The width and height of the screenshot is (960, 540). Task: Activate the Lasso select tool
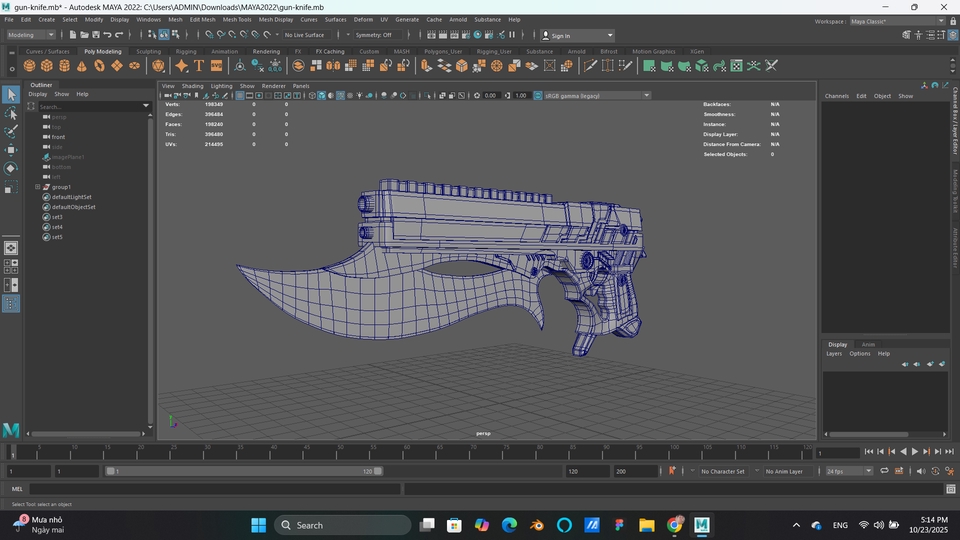11,113
